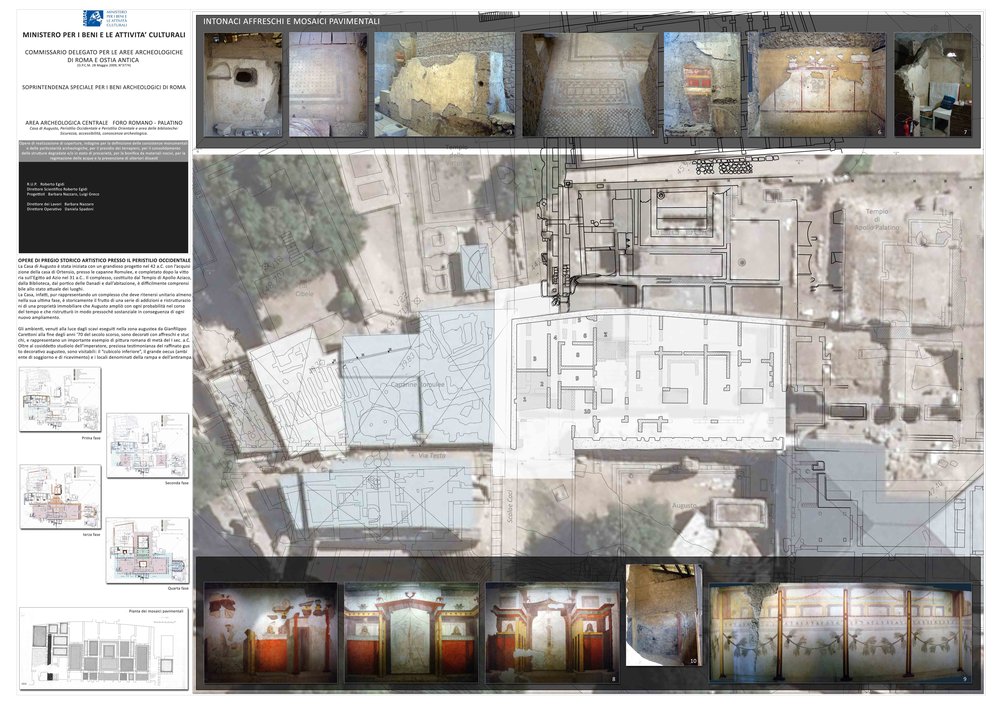1000x706 pixels.
Task: Open the plan thumbnail labeled Quarta fase
Action: (x=147, y=550)
